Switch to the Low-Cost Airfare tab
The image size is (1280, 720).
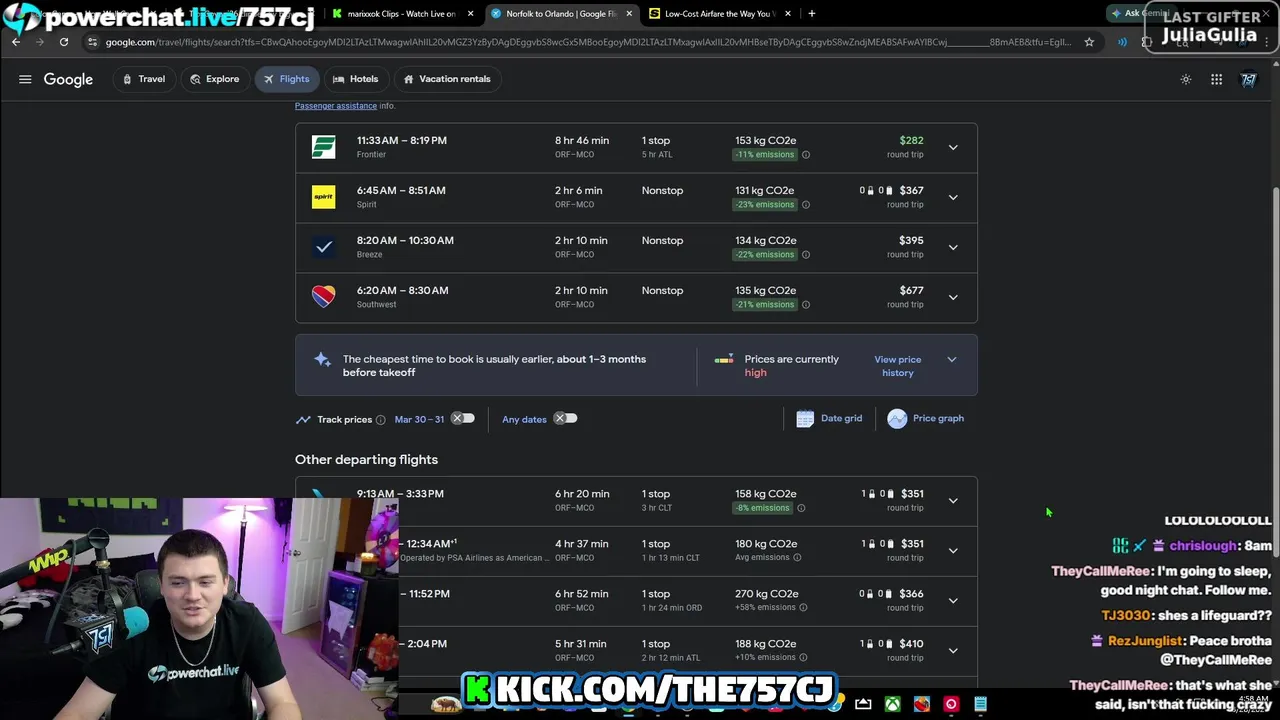tap(718, 13)
